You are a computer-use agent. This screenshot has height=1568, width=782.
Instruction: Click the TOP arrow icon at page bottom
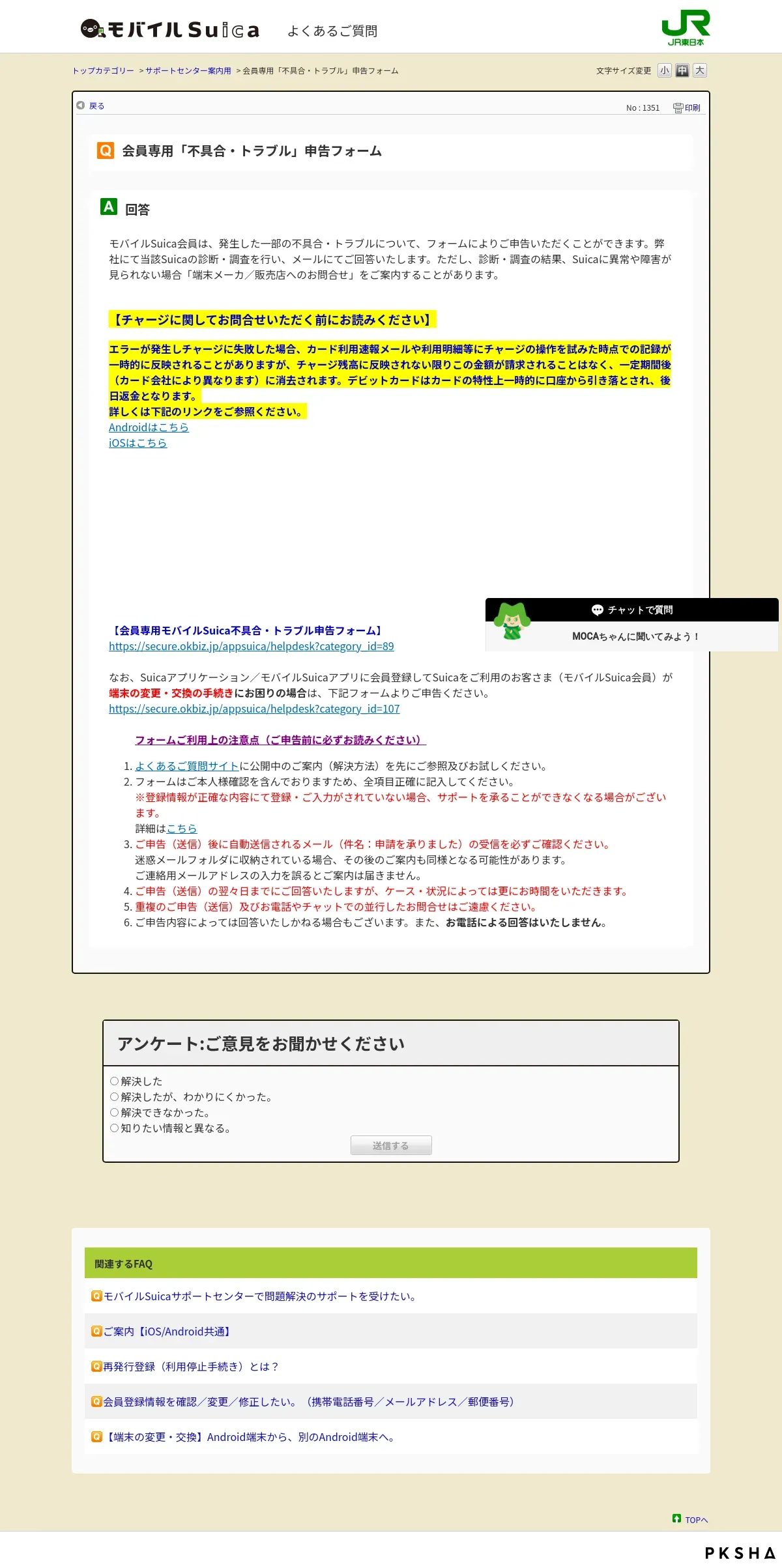[676, 1518]
